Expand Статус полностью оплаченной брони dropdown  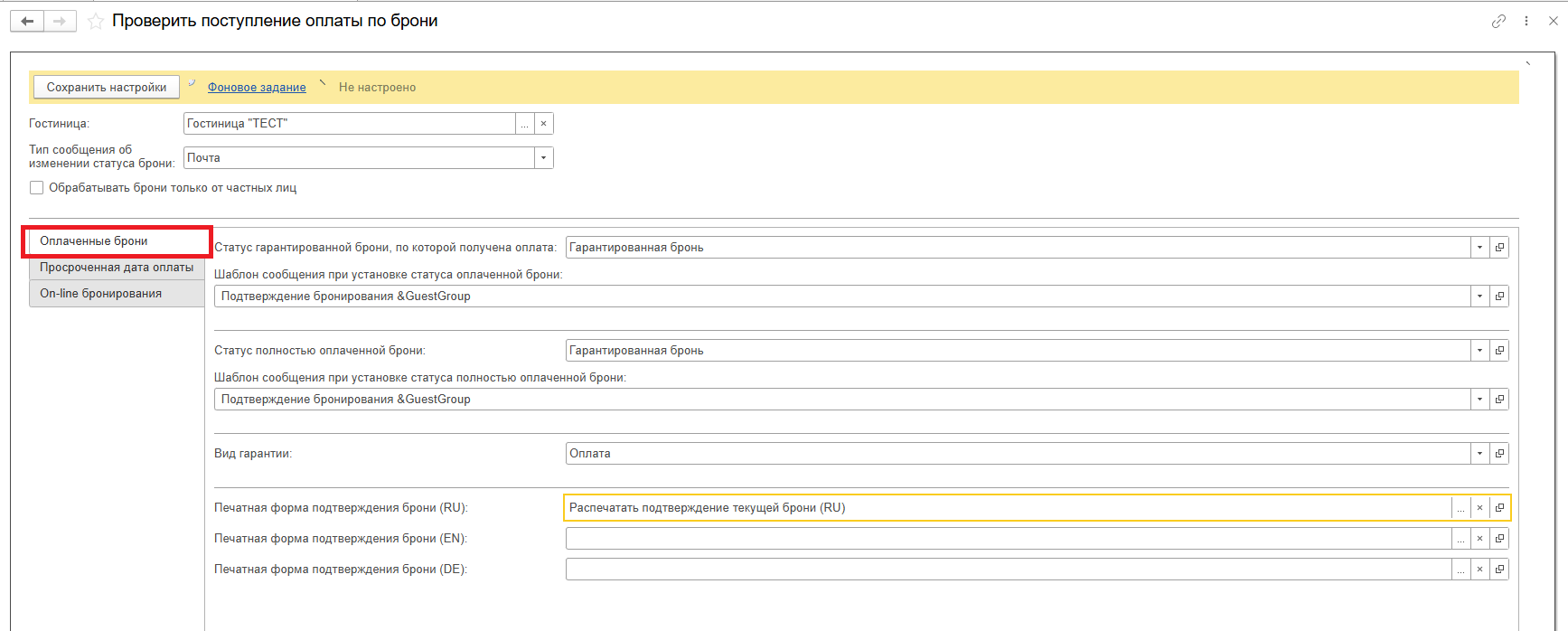coord(1479,351)
